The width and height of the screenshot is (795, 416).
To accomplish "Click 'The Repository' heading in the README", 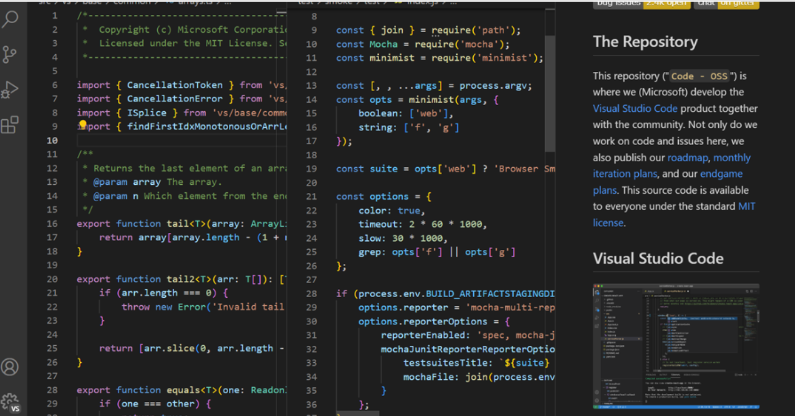I will [x=645, y=42].
